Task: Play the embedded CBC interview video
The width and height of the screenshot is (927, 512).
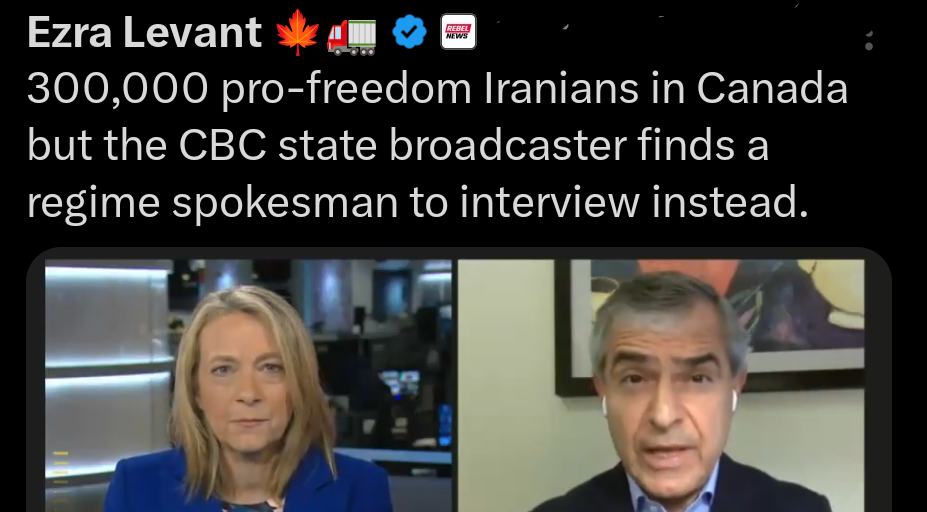Action: point(455,385)
